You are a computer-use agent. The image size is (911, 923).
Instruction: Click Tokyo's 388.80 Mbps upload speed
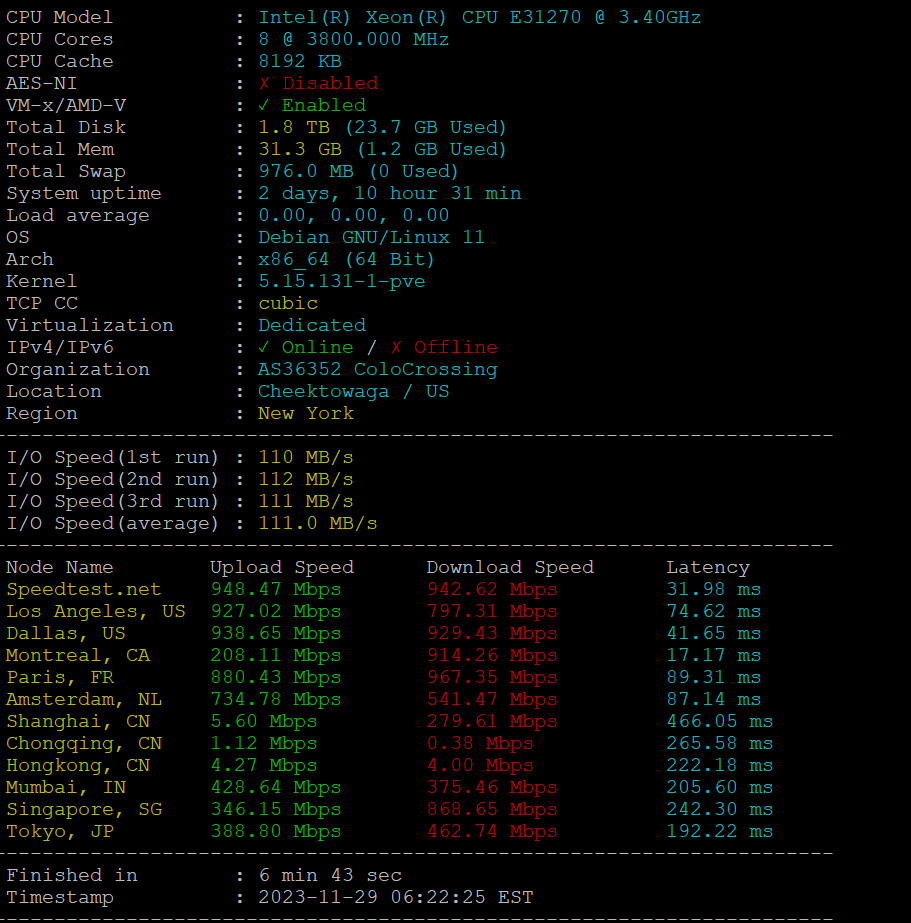pos(275,832)
